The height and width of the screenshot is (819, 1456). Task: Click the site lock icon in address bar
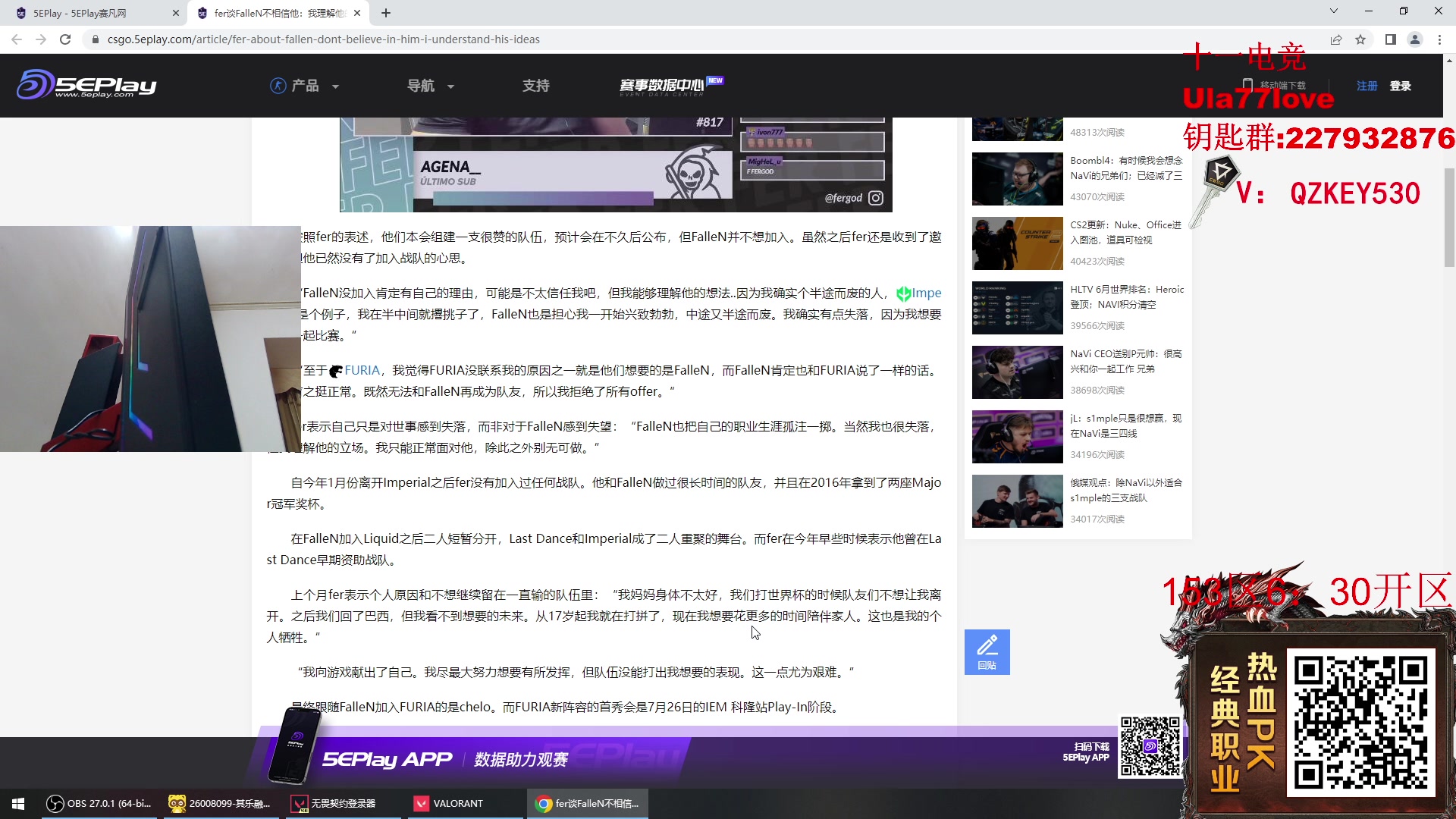[x=95, y=39]
